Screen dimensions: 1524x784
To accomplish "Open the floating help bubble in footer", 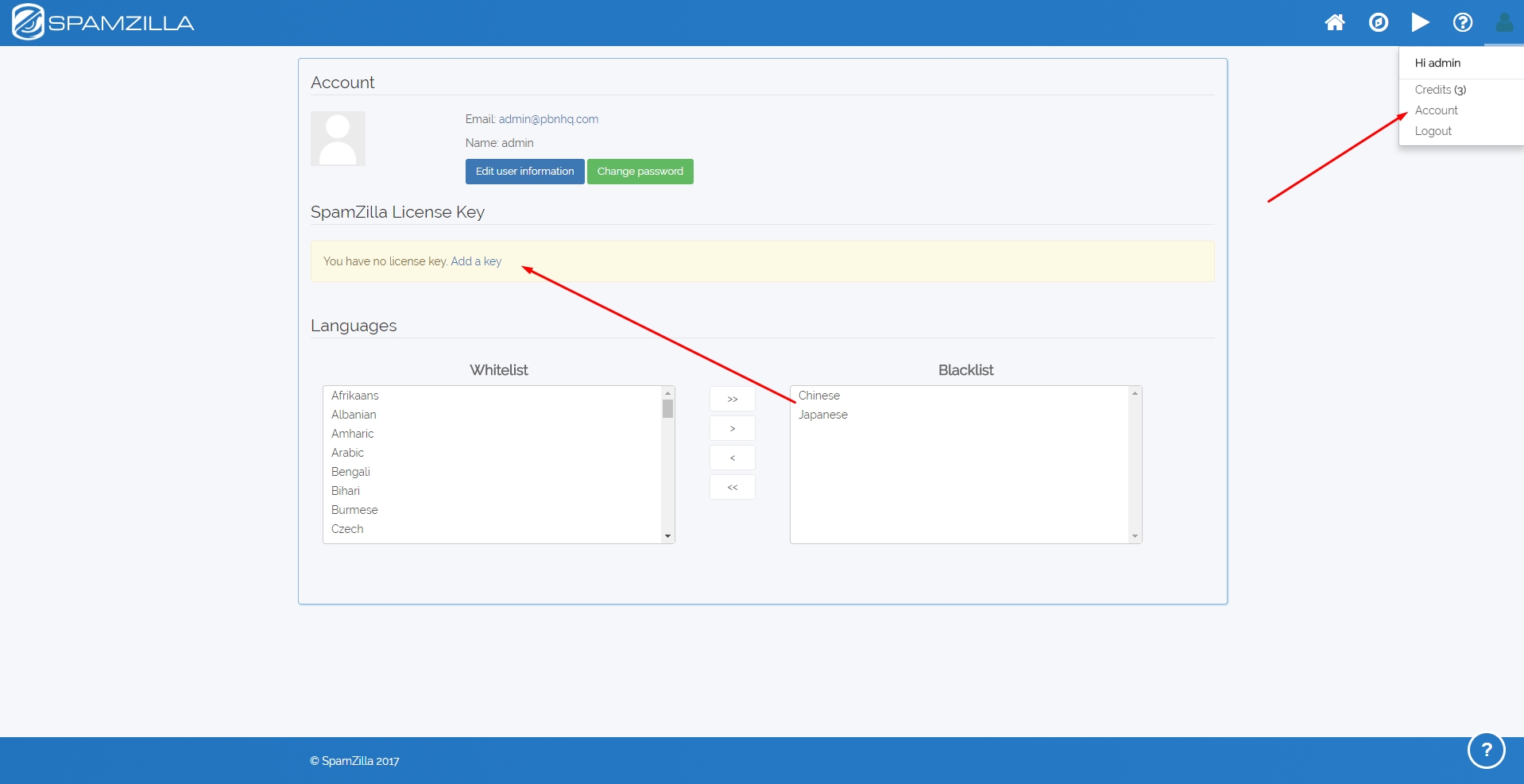I will point(1487,750).
